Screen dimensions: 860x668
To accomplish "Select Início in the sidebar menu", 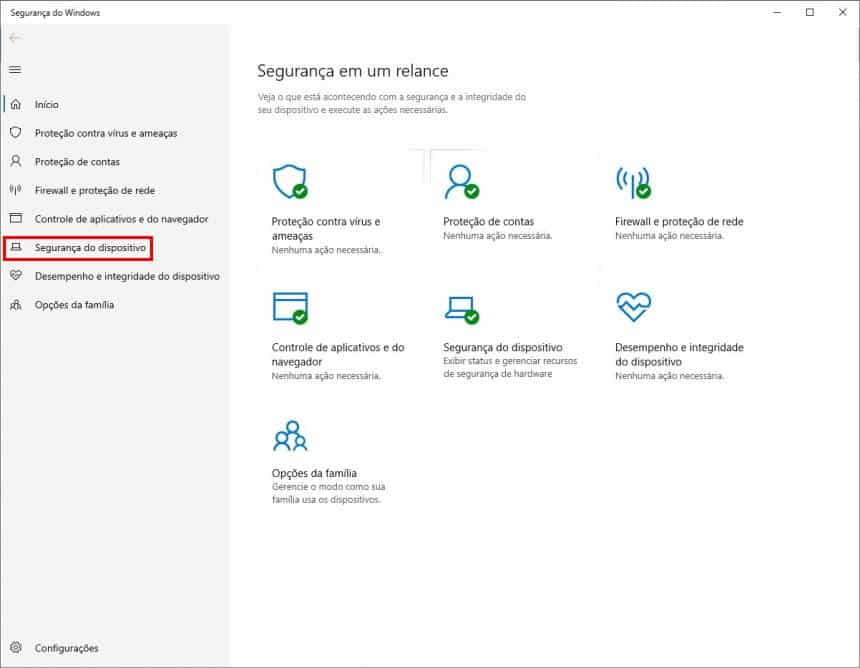I will pos(46,104).
